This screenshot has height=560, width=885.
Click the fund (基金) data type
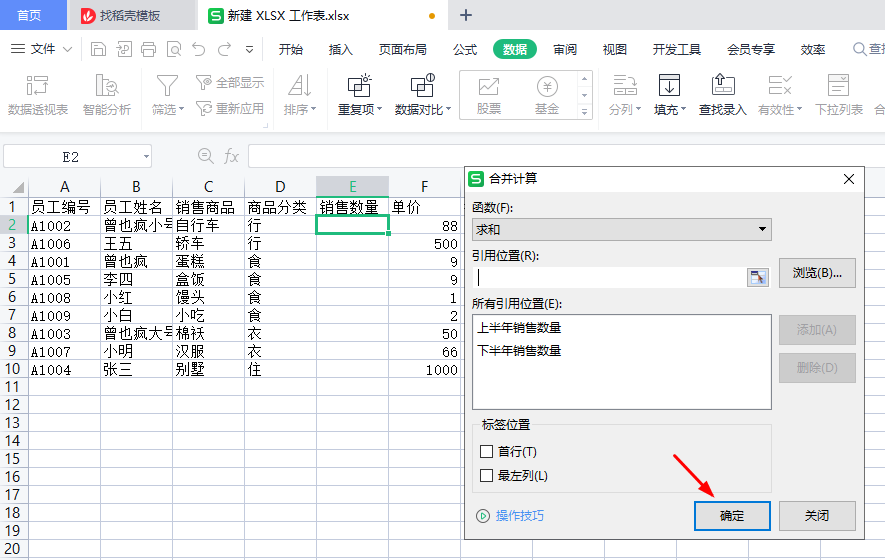click(x=547, y=95)
